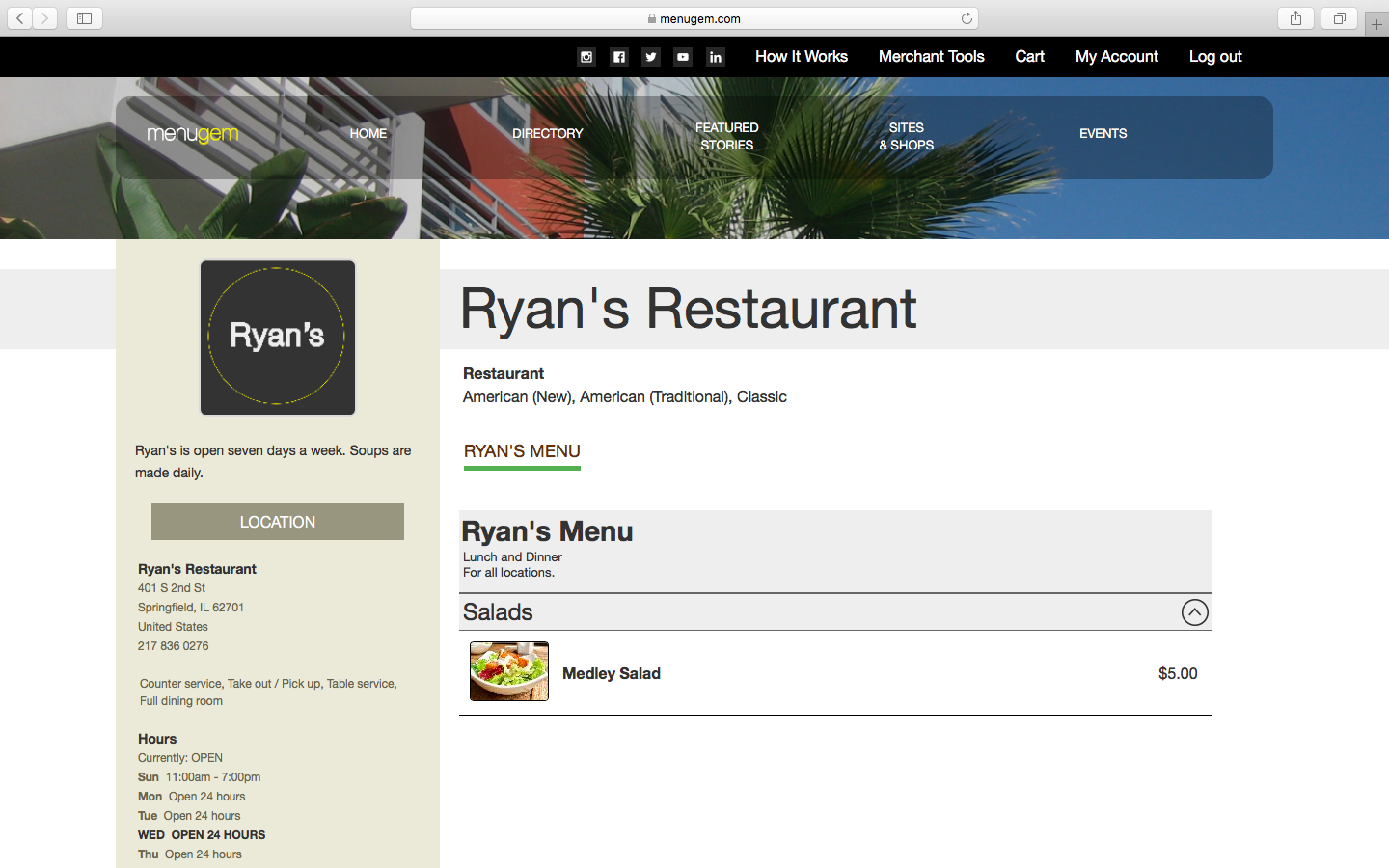The image size is (1389, 868).
Task: Click the menugem logo
Action: coord(192,134)
